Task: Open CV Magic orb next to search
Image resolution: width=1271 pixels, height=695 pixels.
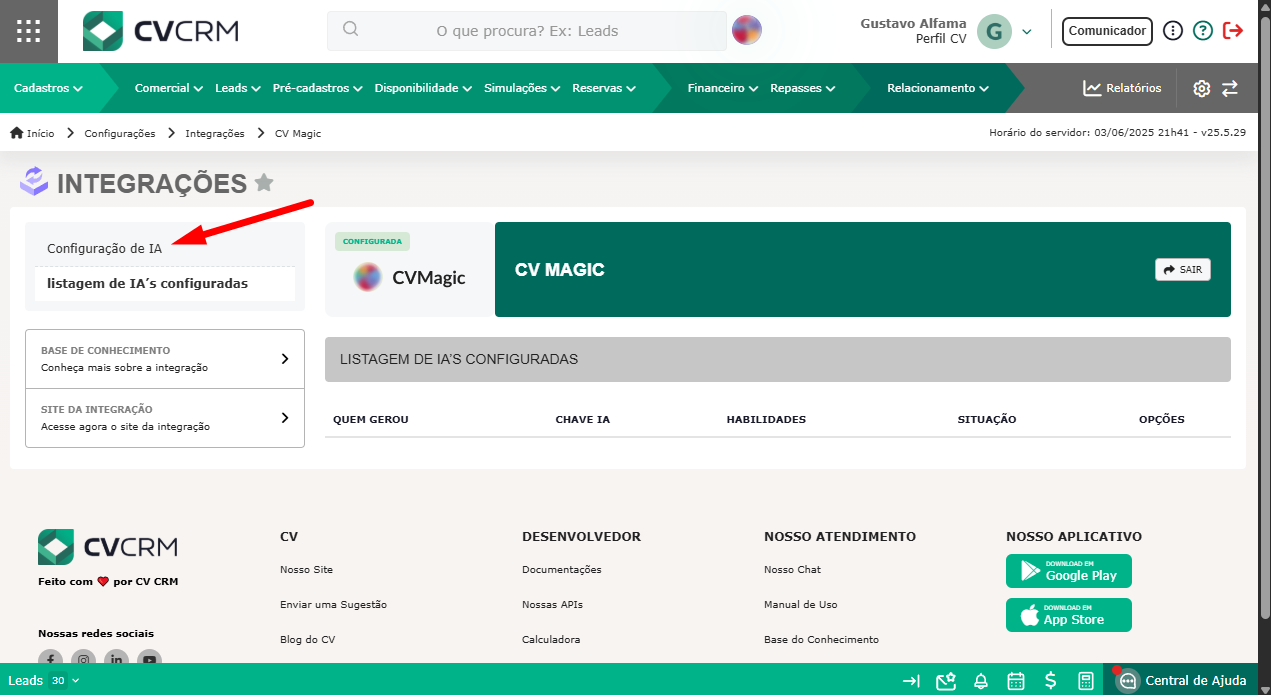Action: (x=747, y=30)
